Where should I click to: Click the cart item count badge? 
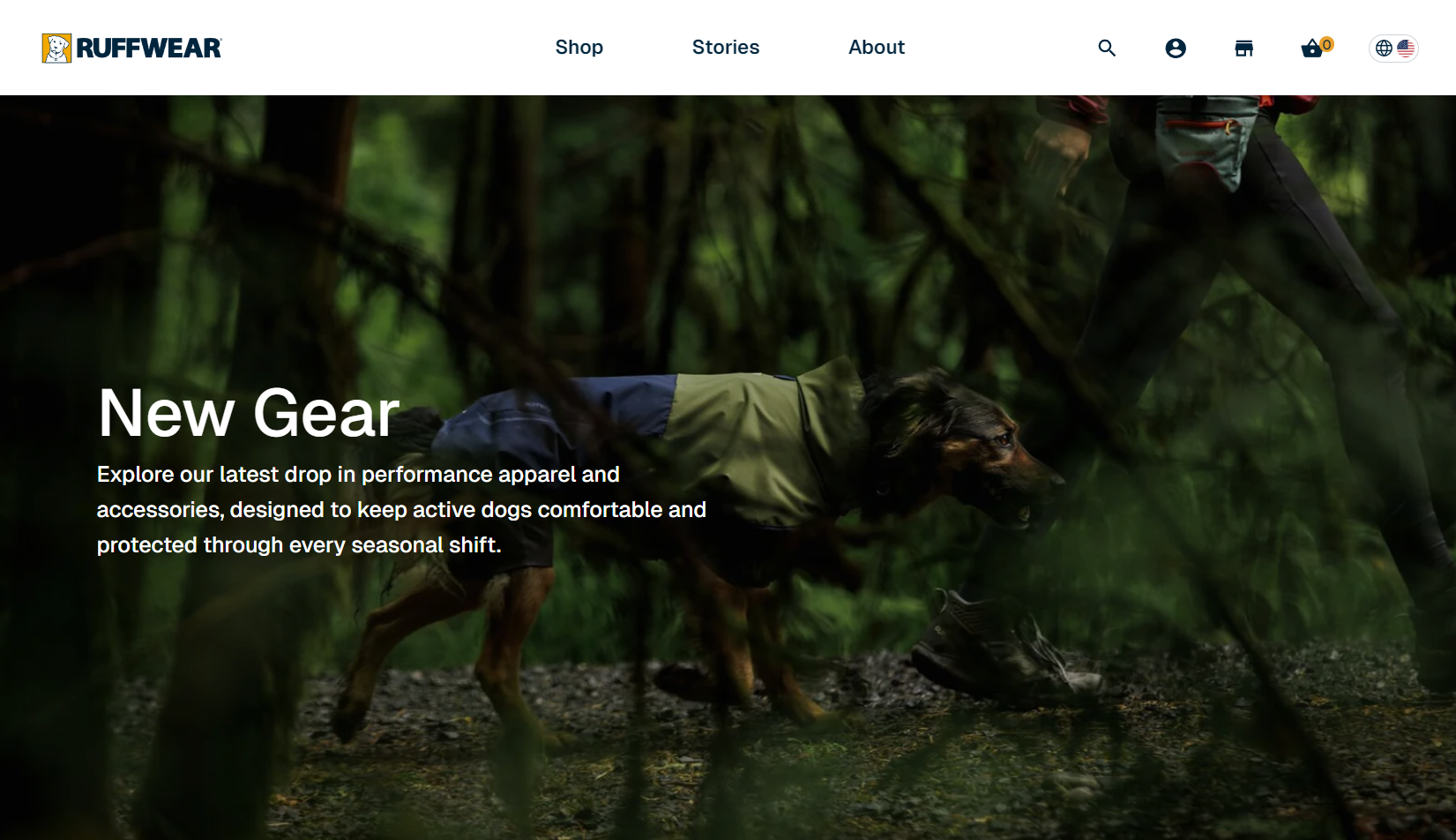click(x=1326, y=44)
